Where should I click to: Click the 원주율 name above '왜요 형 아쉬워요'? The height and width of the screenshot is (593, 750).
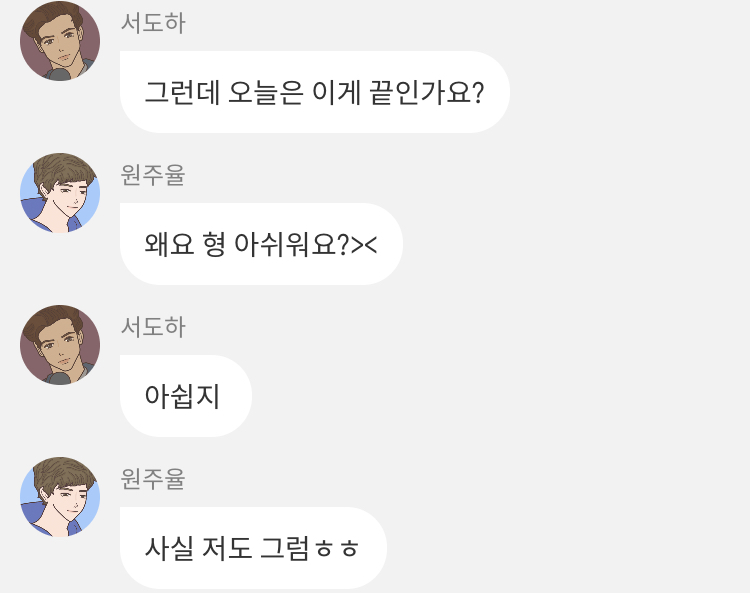tap(153, 175)
